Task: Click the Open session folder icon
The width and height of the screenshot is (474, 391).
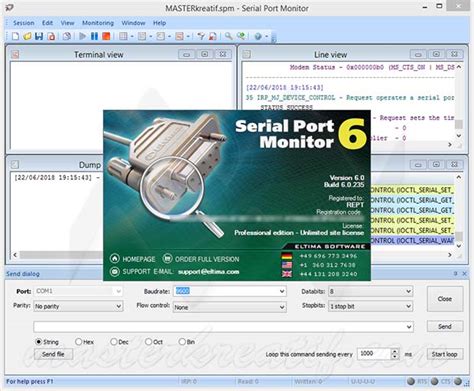Action: (x=27, y=36)
